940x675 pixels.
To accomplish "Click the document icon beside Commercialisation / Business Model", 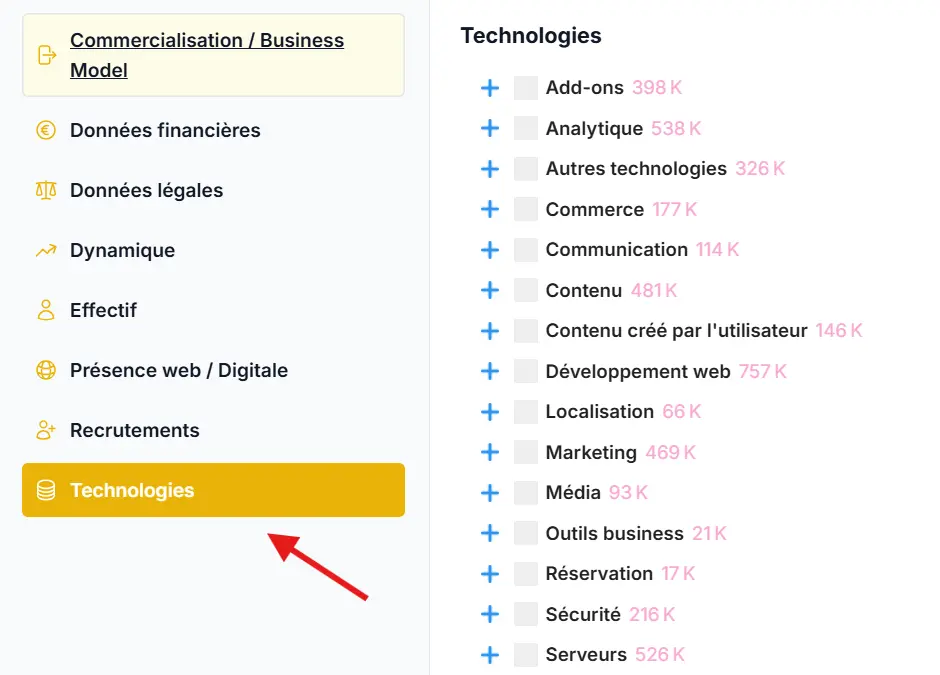I will click(x=44, y=55).
